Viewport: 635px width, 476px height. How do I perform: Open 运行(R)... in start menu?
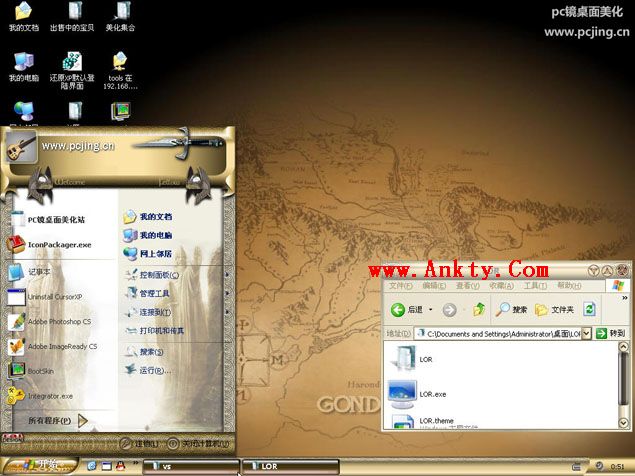point(148,370)
